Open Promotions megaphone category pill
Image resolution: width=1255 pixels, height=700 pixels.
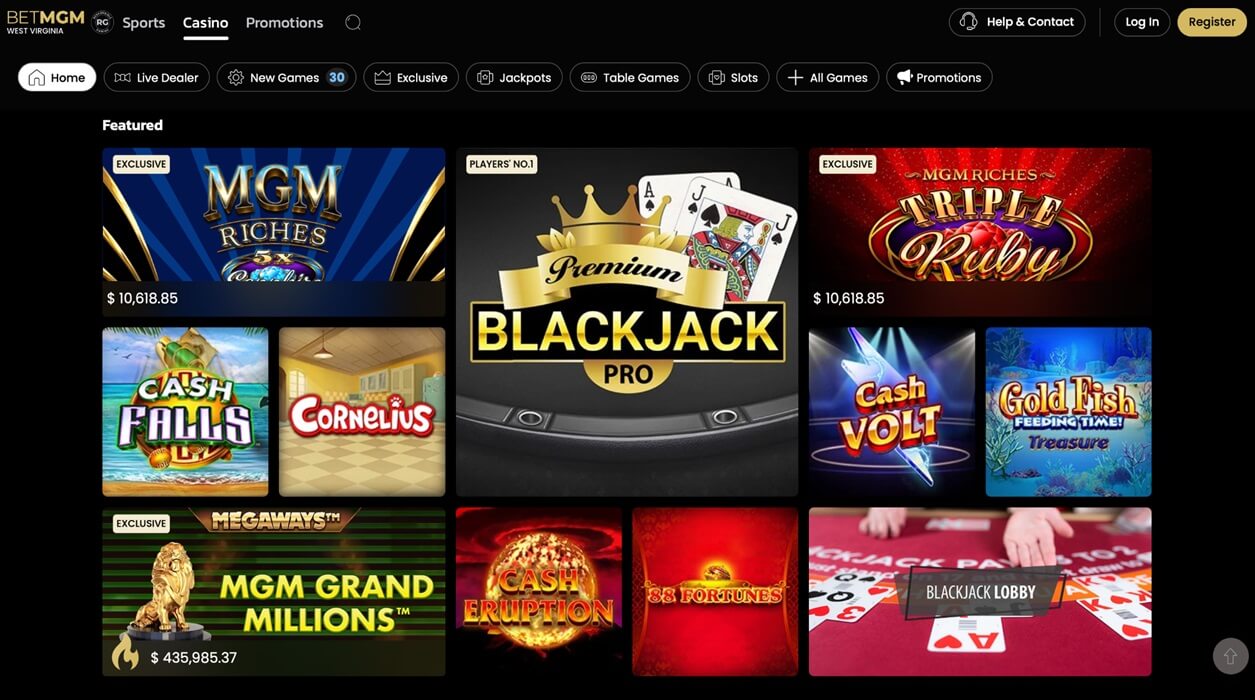click(x=939, y=77)
